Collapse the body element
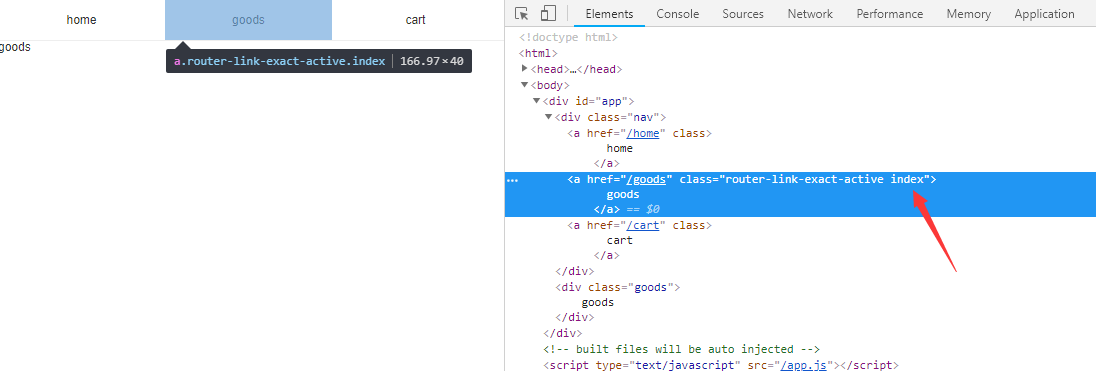The image size is (1096, 371). coord(525,85)
